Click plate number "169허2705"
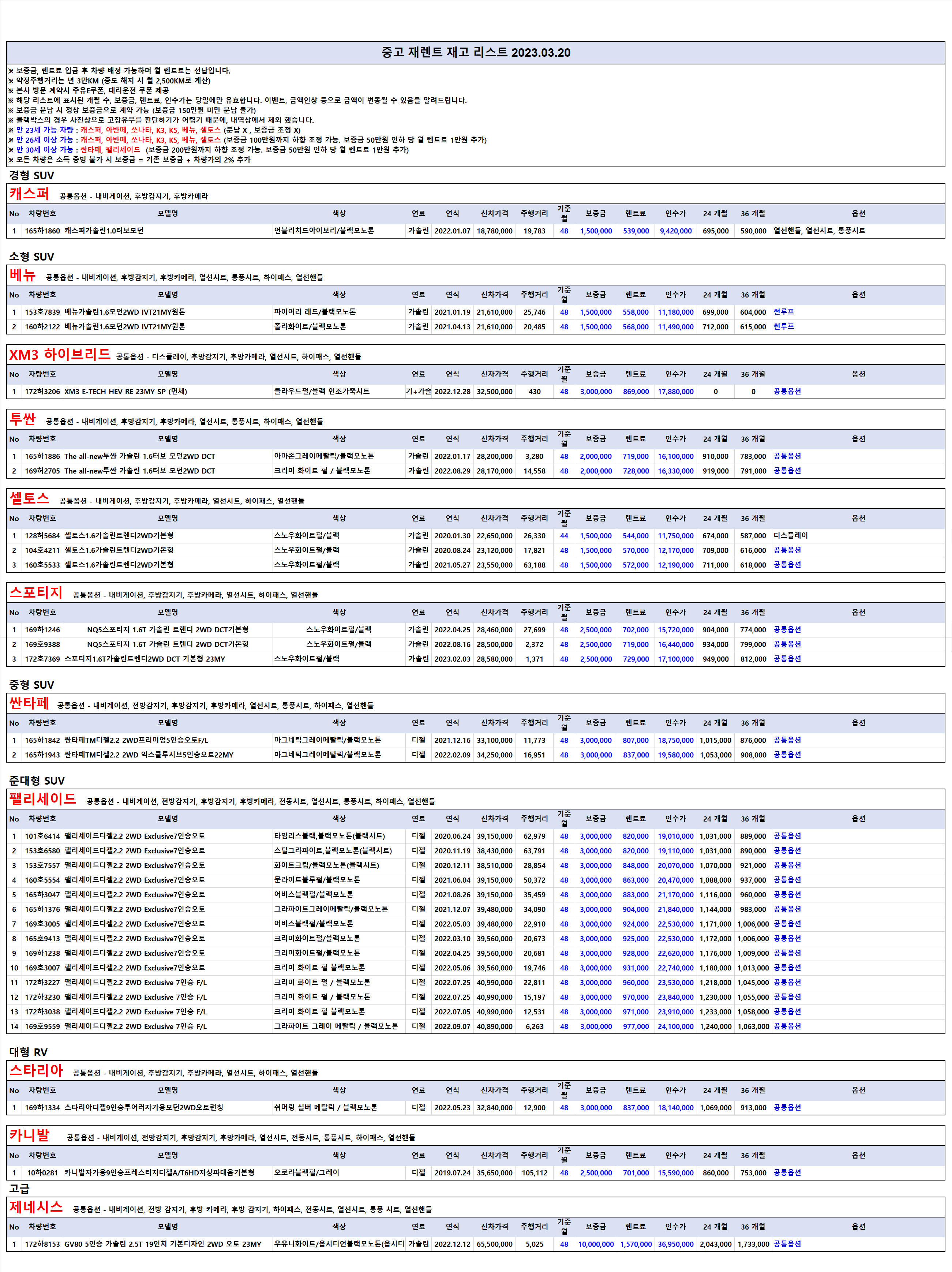952x1272 pixels. point(42,471)
